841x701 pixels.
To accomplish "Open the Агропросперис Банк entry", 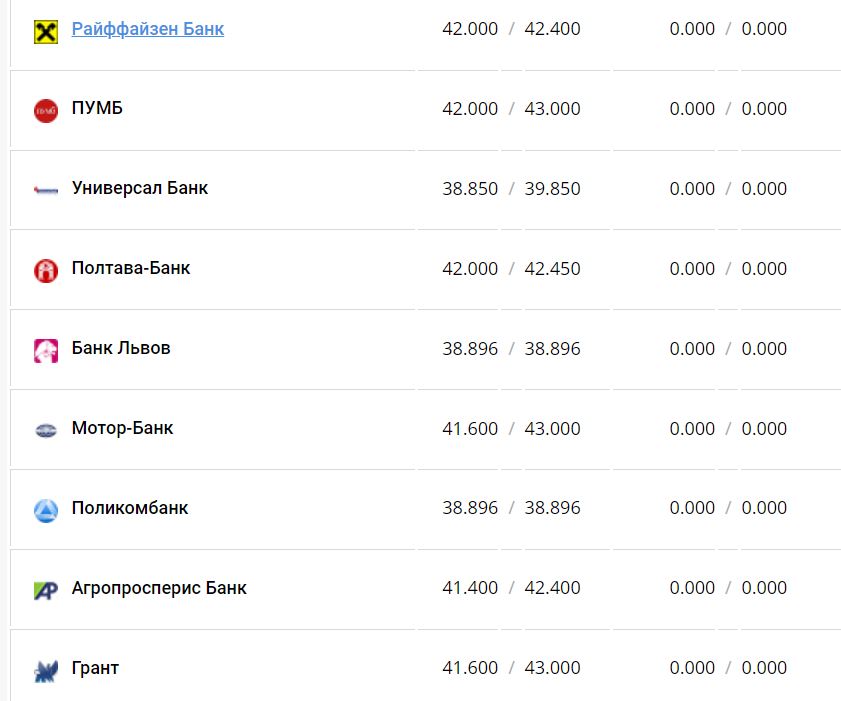I will tap(159, 588).
